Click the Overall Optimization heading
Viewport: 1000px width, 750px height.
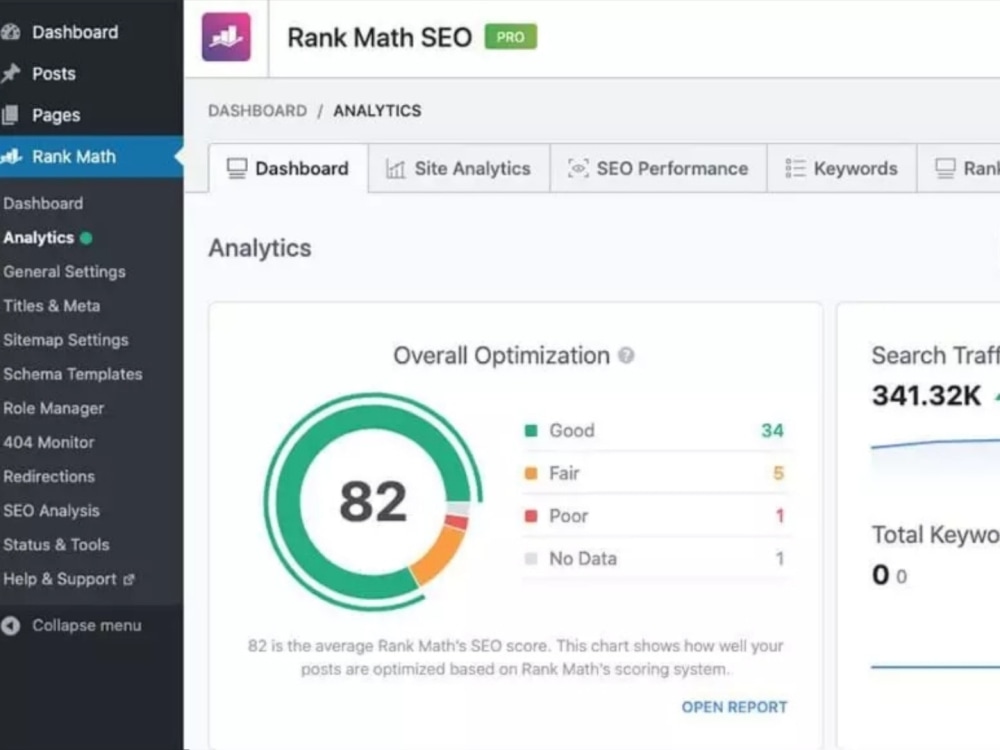501,356
